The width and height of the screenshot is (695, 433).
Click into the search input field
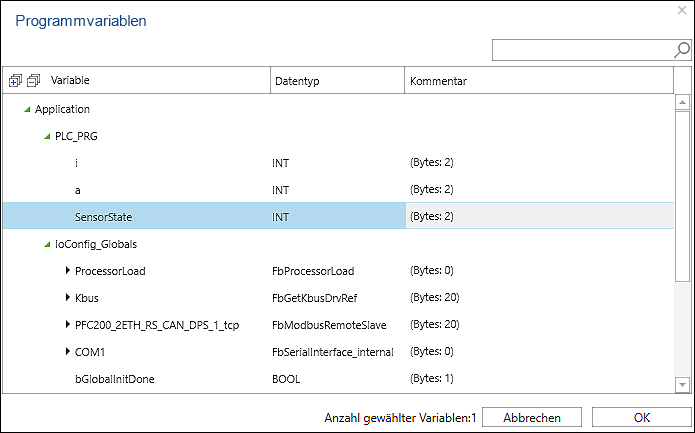point(582,50)
